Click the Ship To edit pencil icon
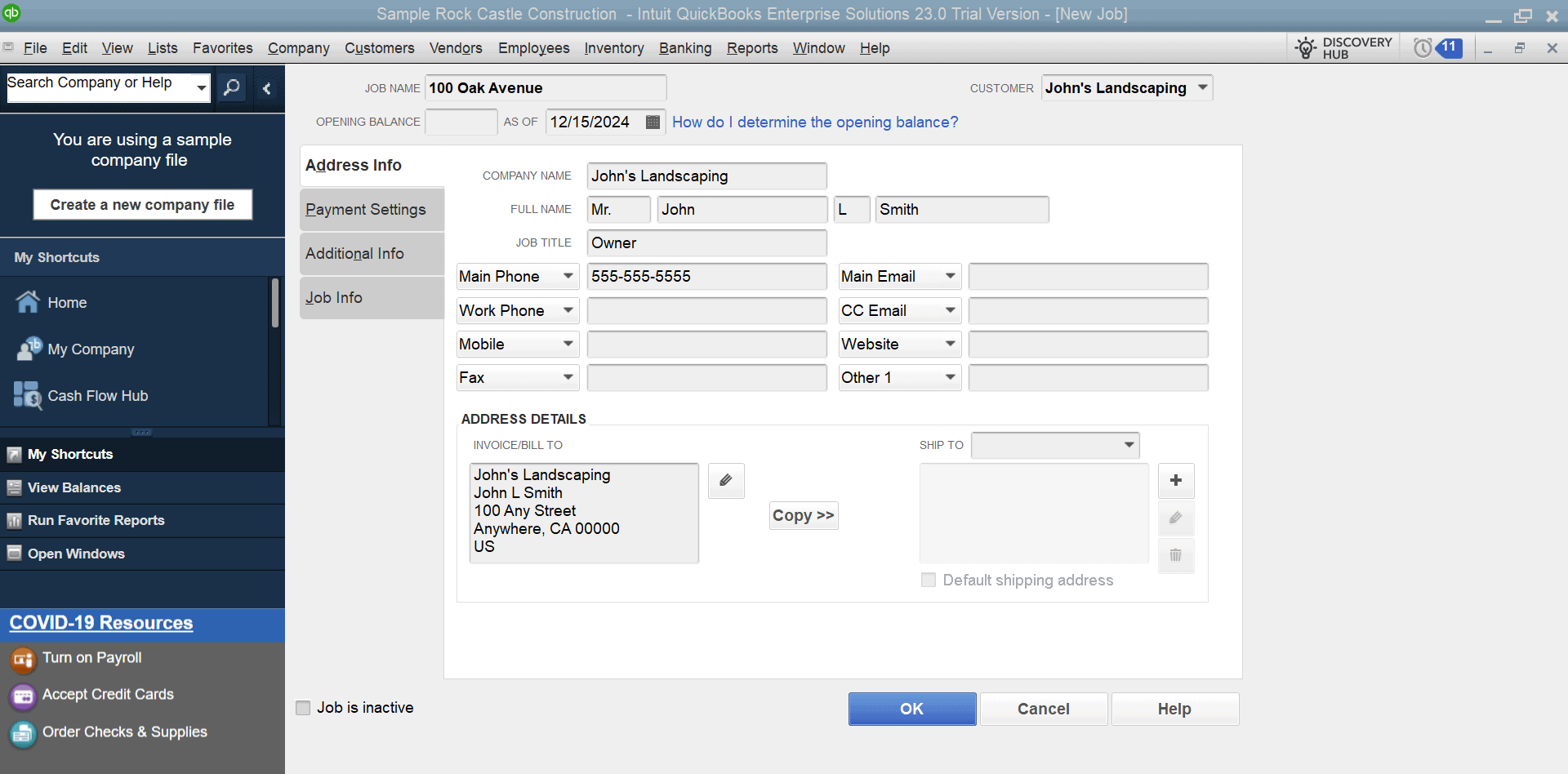Screen dimensions: 1568x774 coord(1176,518)
